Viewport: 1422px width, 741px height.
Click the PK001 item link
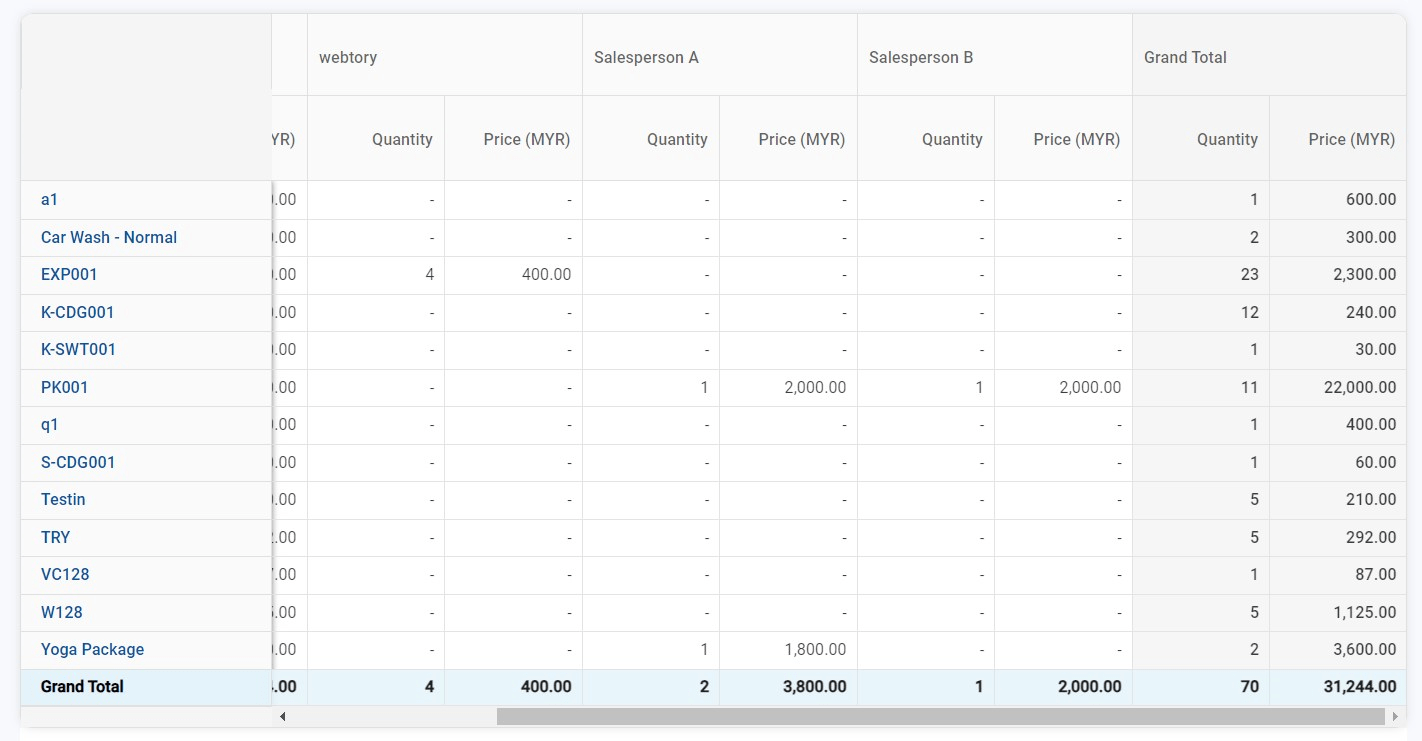pyautogui.click(x=64, y=387)
